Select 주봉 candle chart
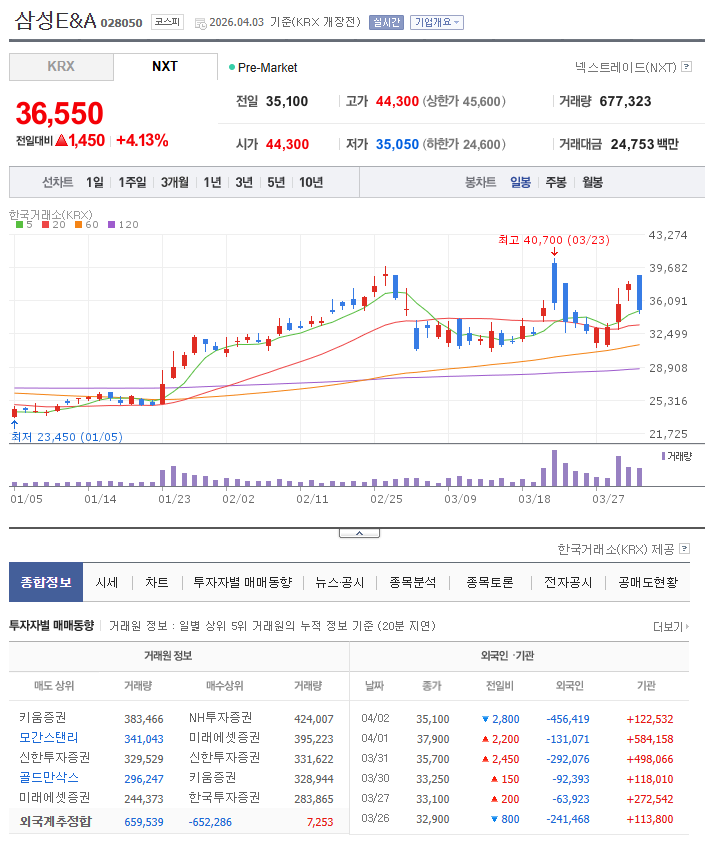The width and height of the screenshot is (705, 853). coord(556,182)
